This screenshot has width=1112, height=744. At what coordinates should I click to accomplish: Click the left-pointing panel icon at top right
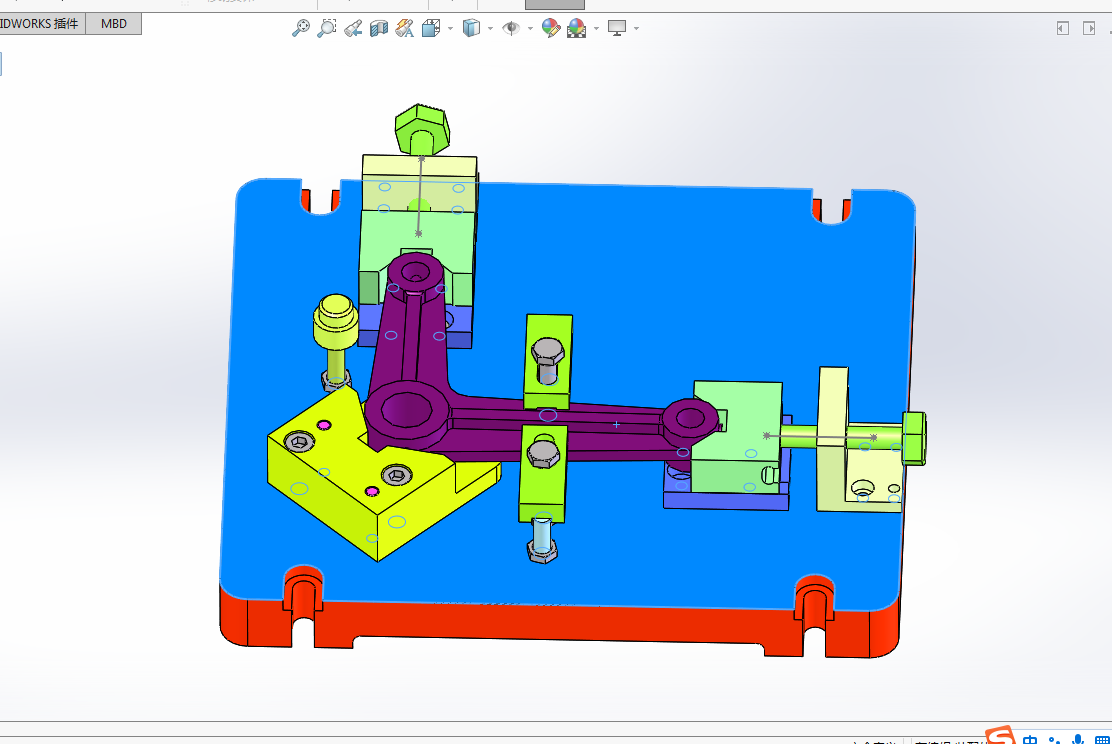coord(1062,28)
